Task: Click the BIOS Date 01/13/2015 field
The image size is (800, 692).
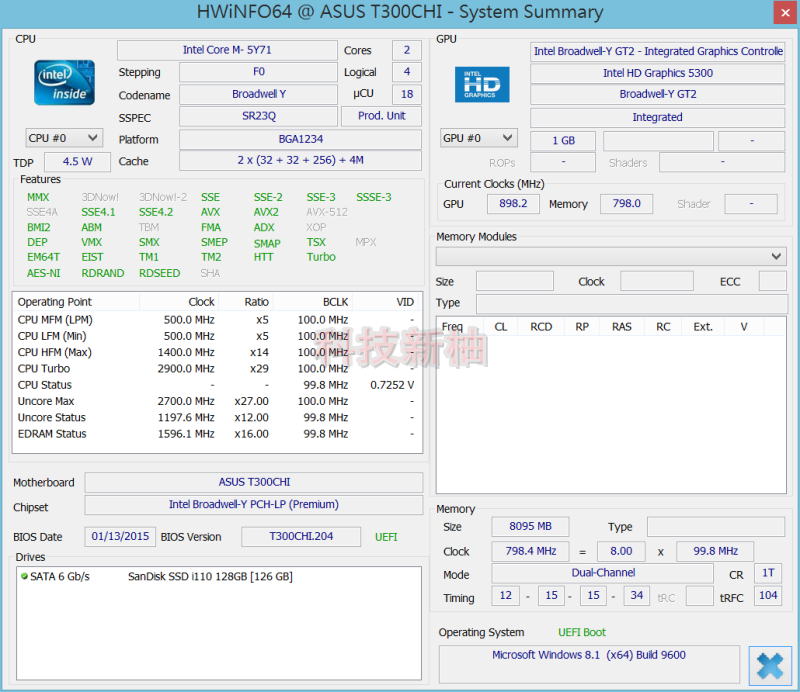Action: (120, 537)
